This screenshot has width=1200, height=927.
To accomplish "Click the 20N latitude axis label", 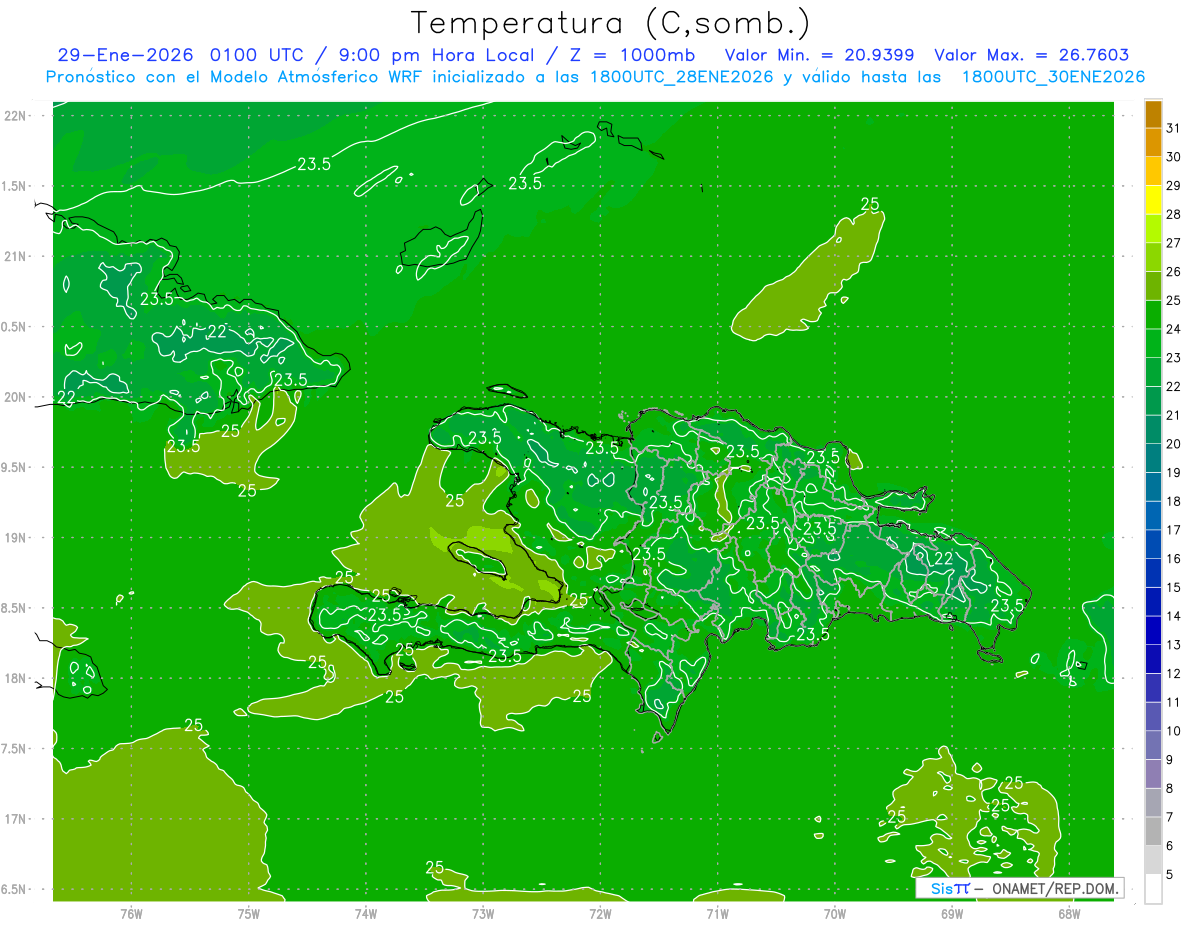I will 16,397.
